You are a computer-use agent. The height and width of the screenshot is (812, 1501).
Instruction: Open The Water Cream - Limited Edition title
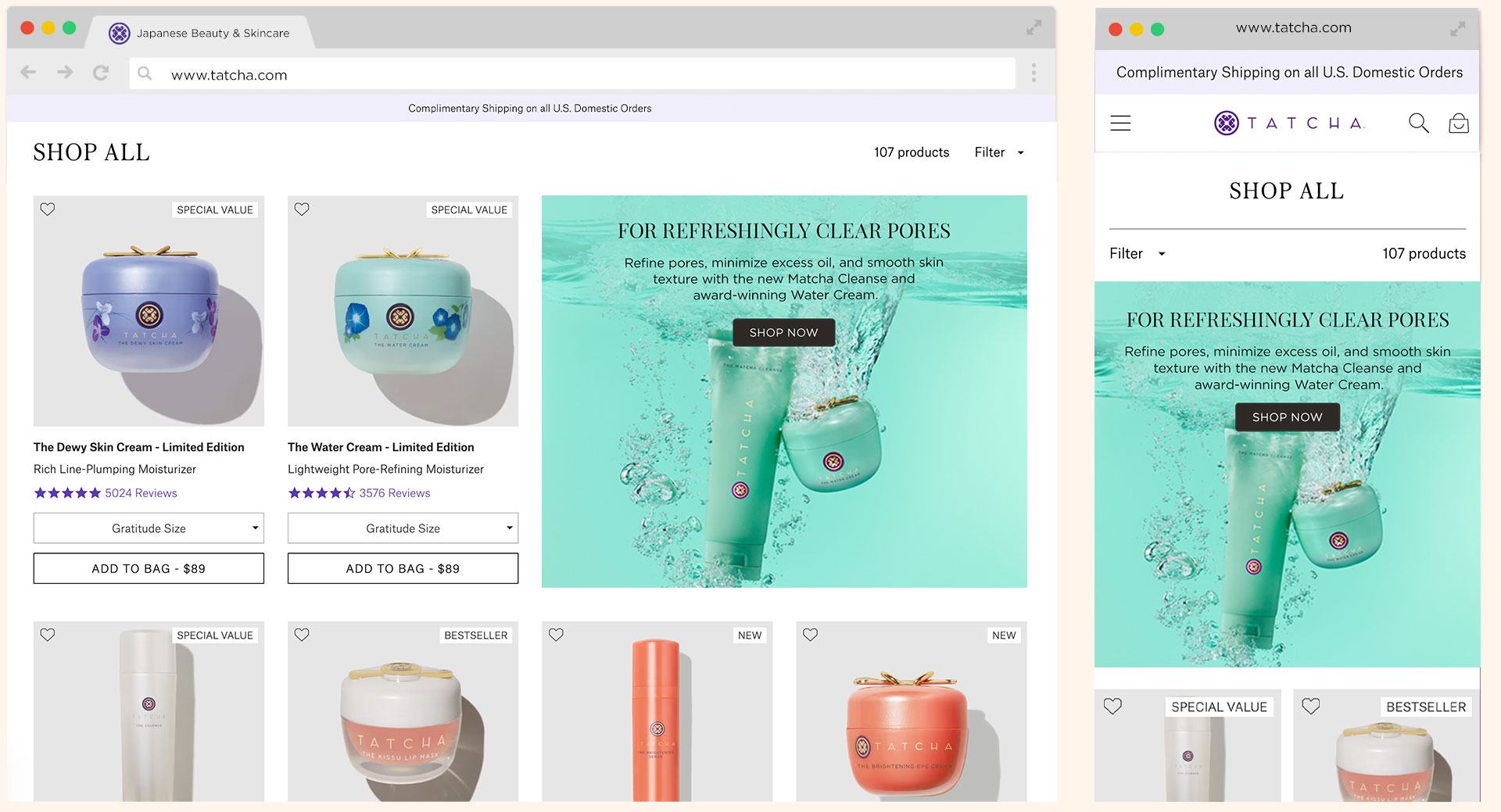[381, 447]
